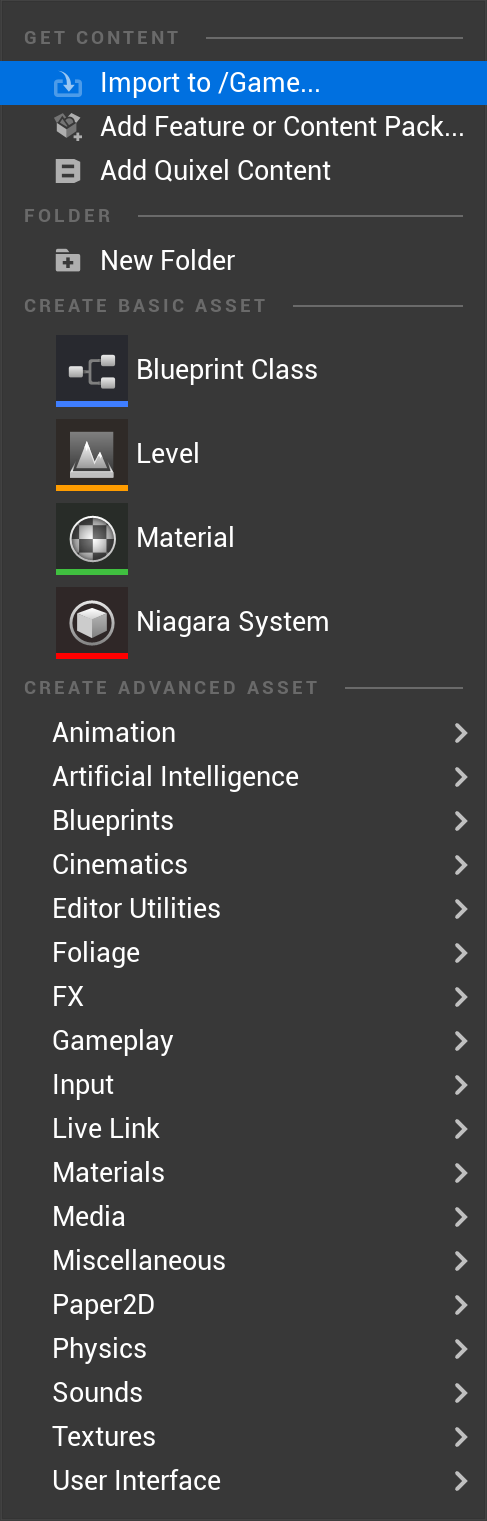Expand the Animation submenu arrow
487x1521 pixels.
[x=461, y=733]
